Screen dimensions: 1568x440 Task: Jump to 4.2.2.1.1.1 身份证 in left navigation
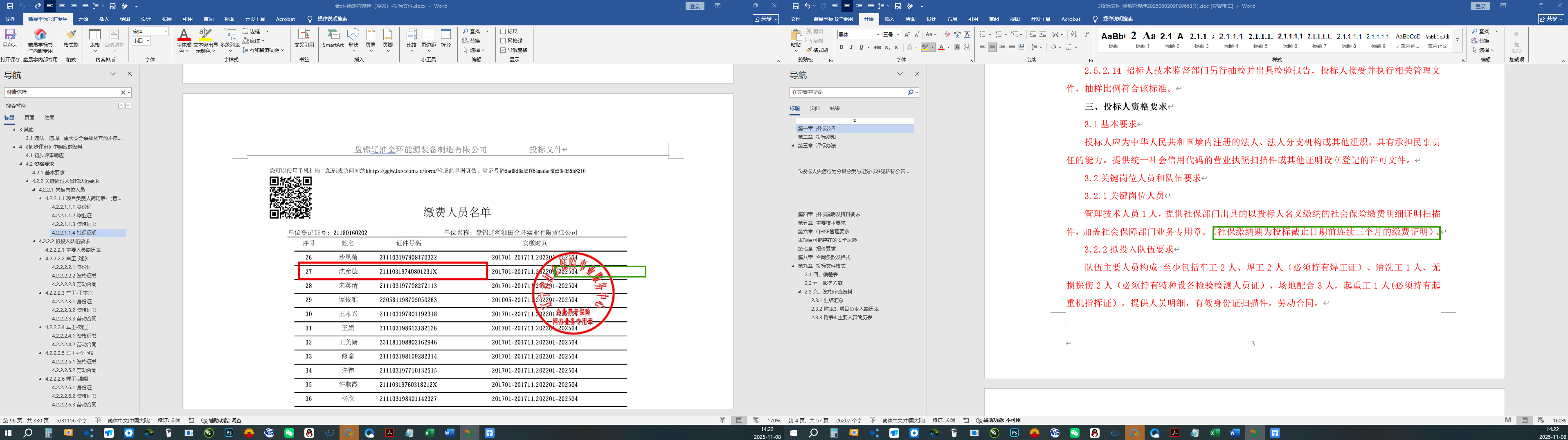pyautogui.click(x=72, y=207)
